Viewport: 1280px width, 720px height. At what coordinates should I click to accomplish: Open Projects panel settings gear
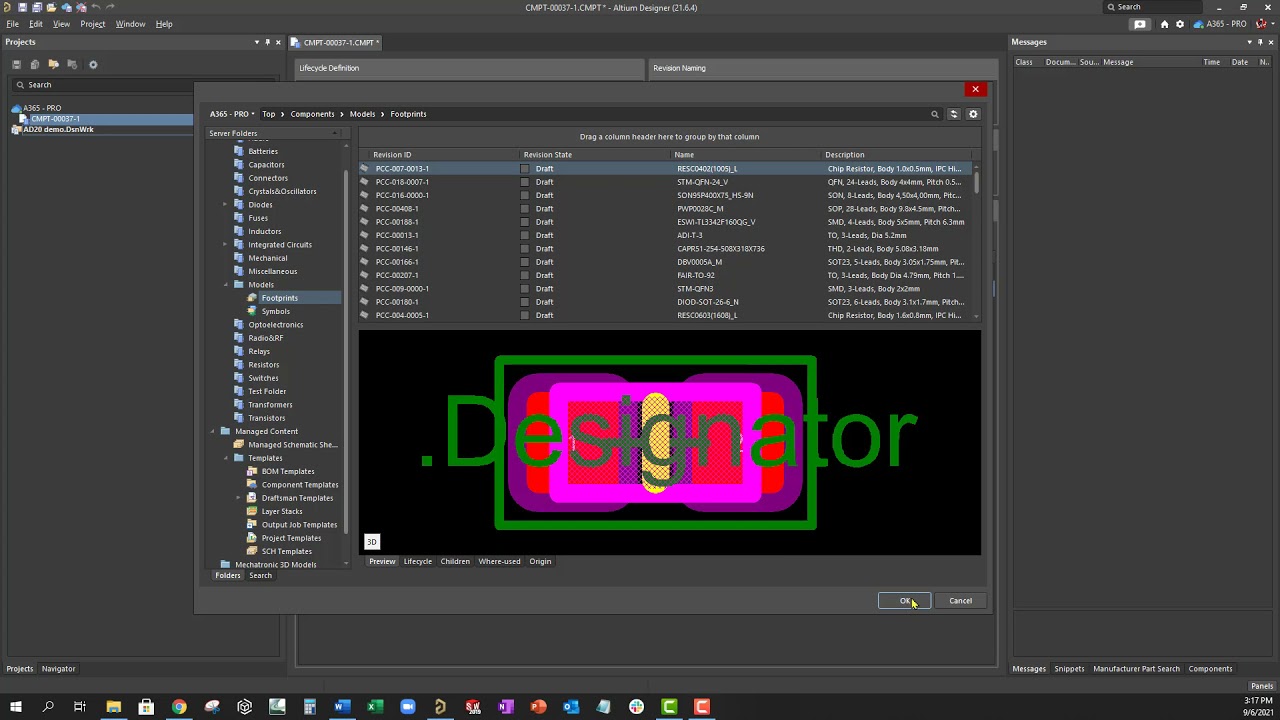(x=93, y=64)
